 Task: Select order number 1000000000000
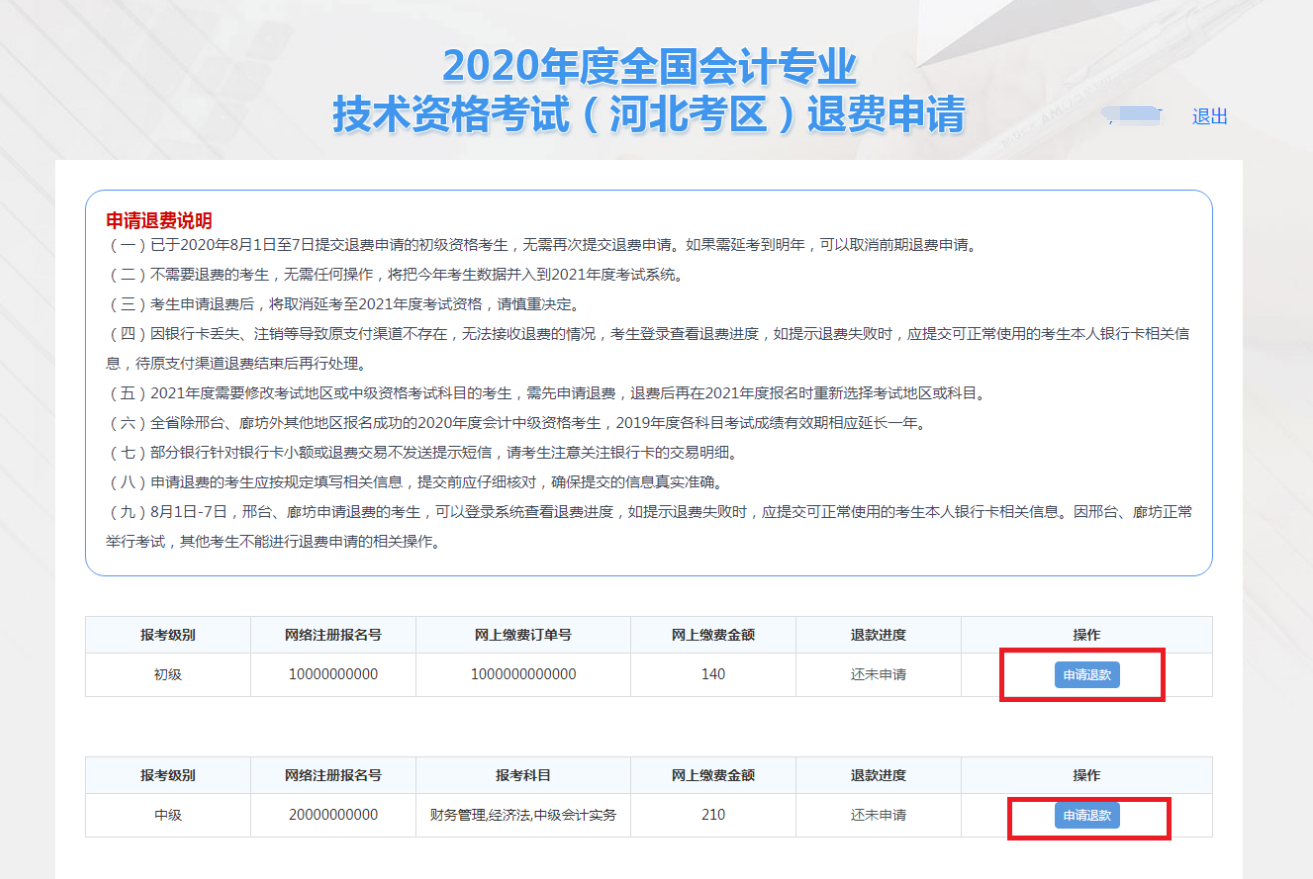point(523,674)
